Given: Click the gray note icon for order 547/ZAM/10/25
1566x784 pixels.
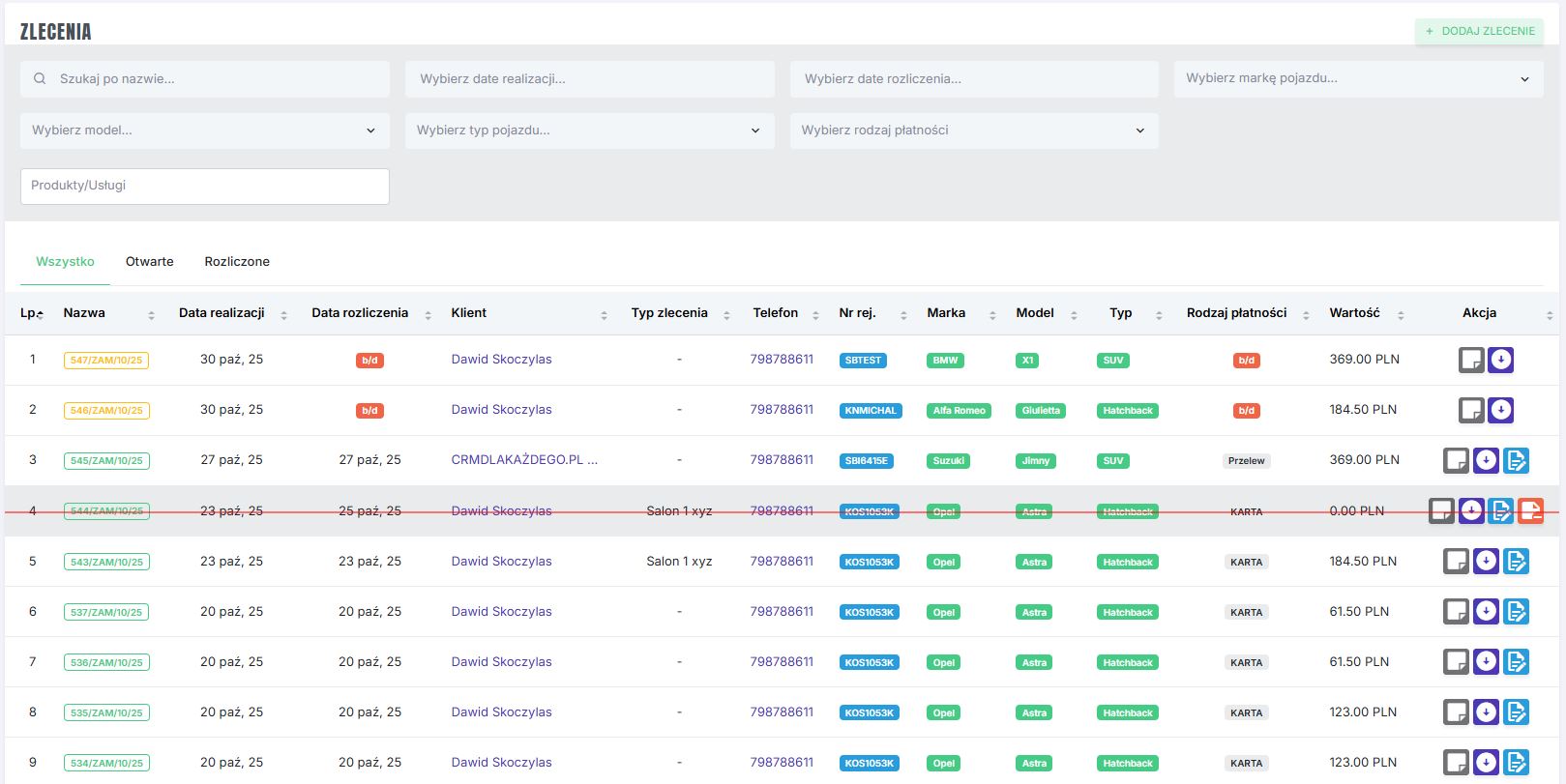Looking at the screenshot, I should 1470,360.
